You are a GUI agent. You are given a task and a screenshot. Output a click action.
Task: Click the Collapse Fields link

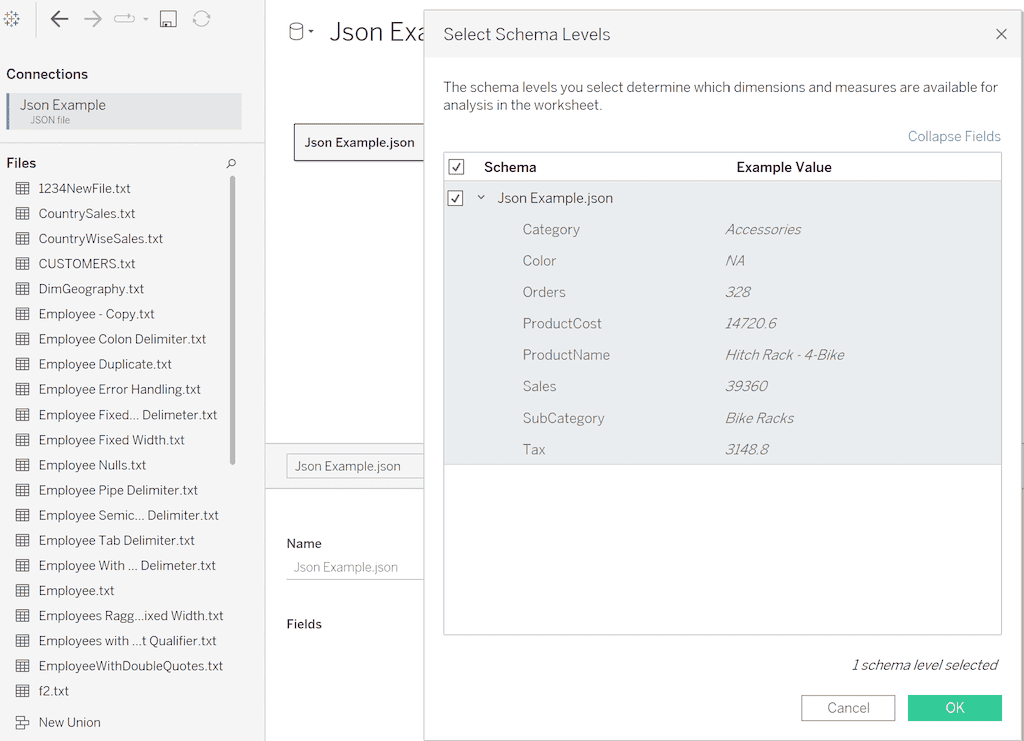tap(953, 136)
